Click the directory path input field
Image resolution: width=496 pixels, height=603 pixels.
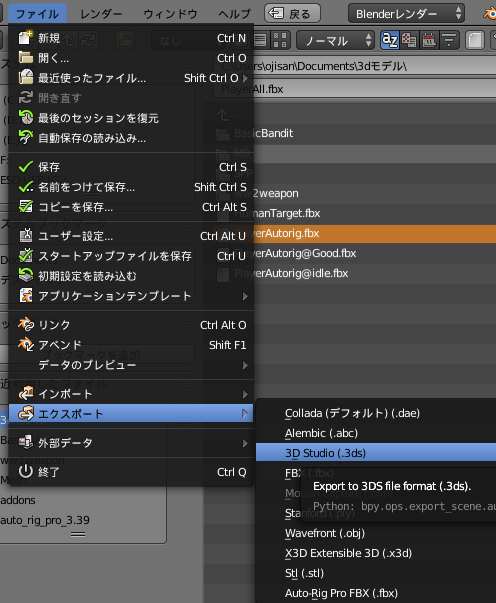(355, 66)
